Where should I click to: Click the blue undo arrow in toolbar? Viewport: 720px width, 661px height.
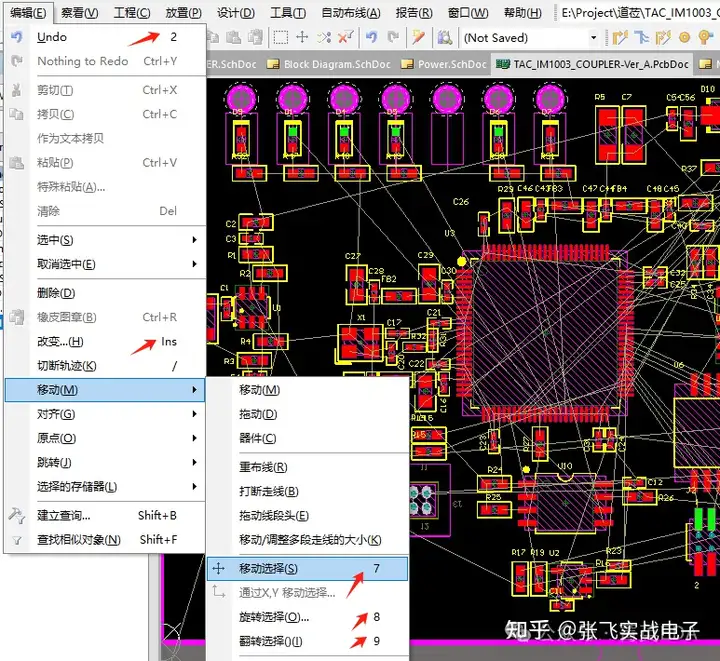(x=371, y=37)
